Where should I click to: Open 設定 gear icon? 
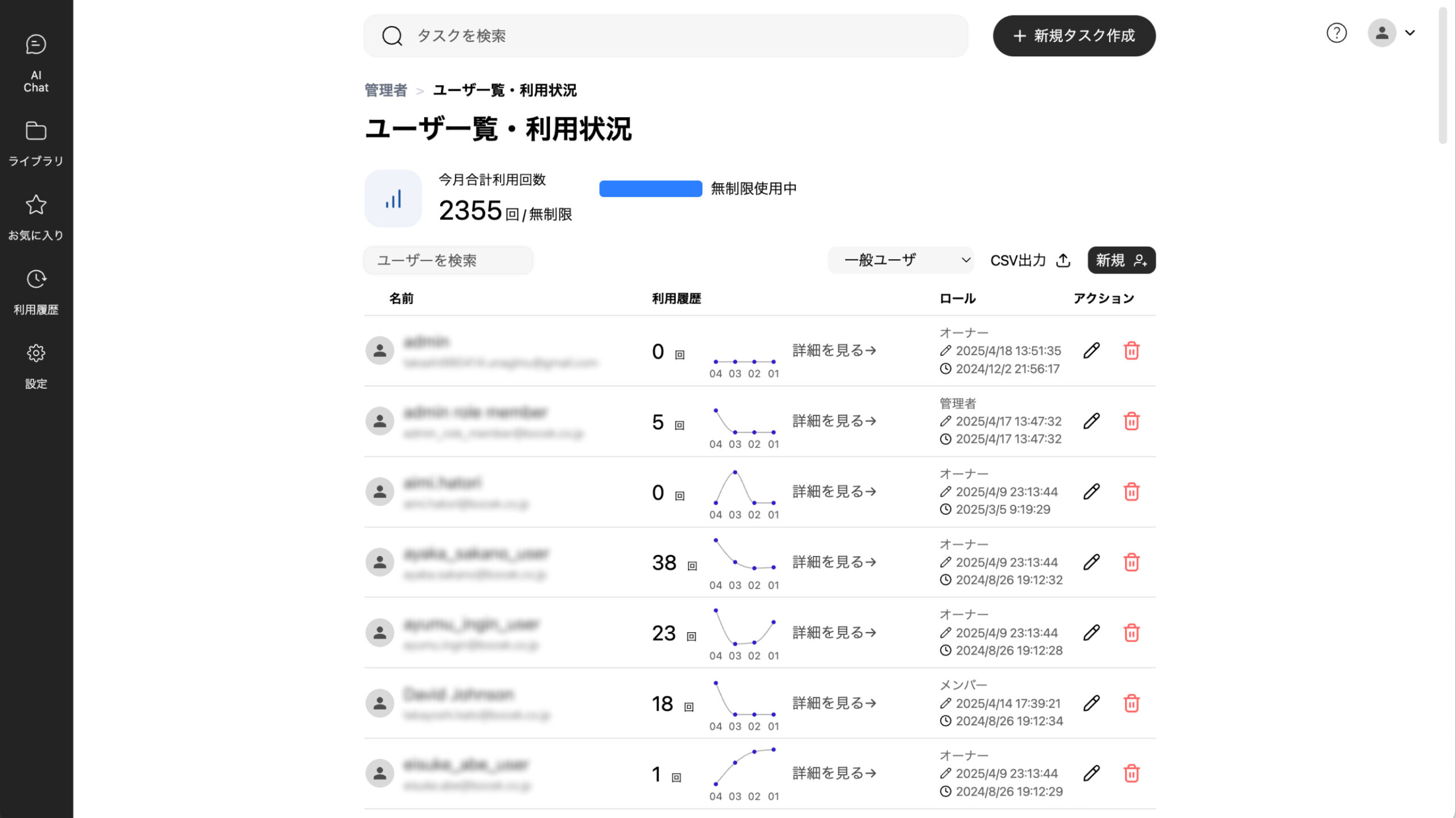[x=36, y=353]
